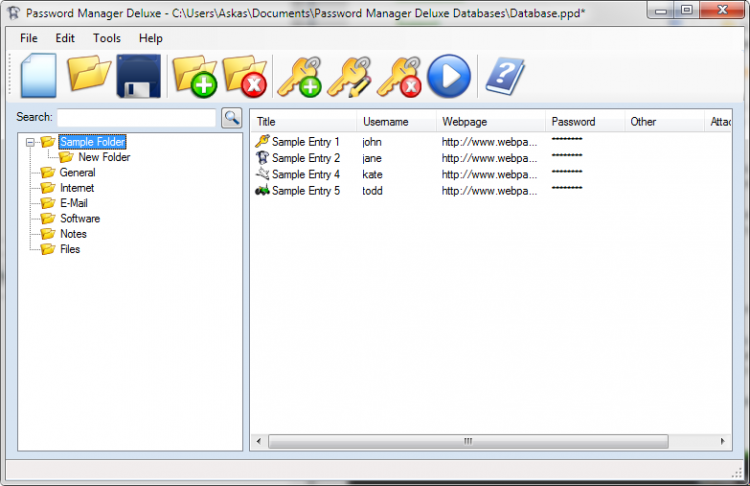The image size is (750, 486).
Task: Select Sample Folder in the tree
Action: pyautogui.click(x=92, y=142)
